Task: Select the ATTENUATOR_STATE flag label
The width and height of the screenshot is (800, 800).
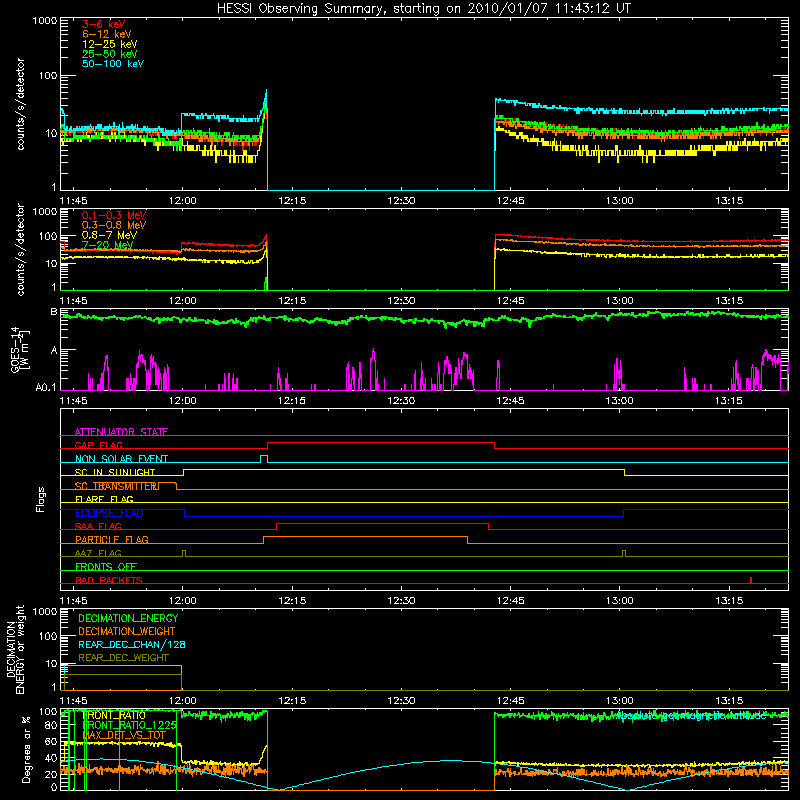Action: tap(121, 432)
